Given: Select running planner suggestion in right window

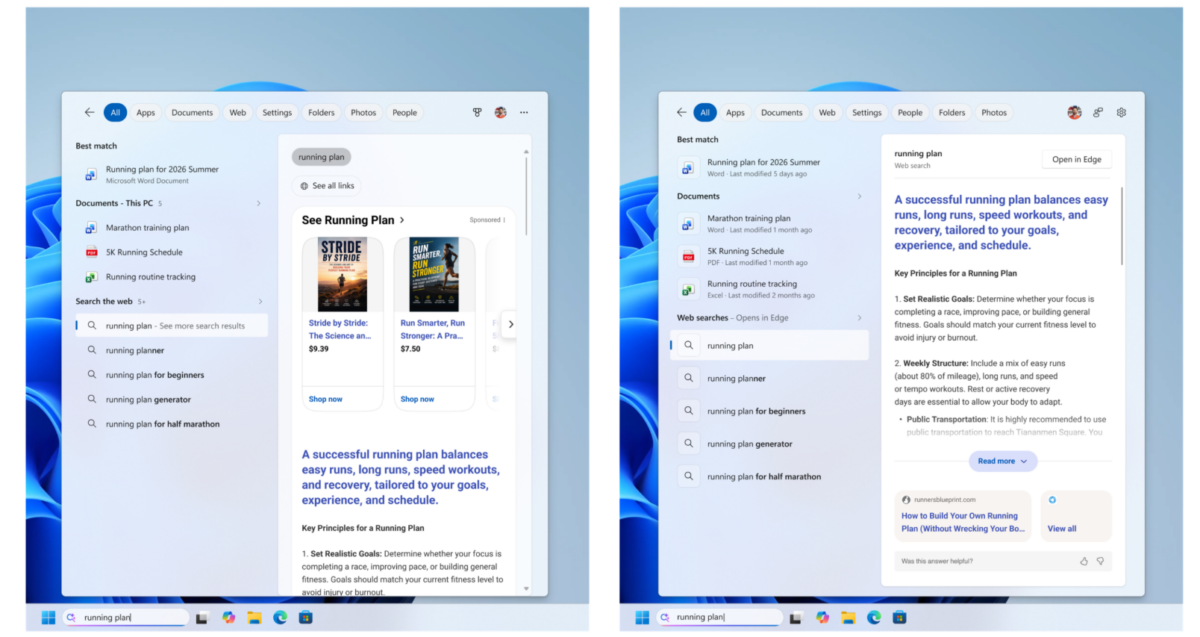Looking at the screenshot, I should coord(770,378).
